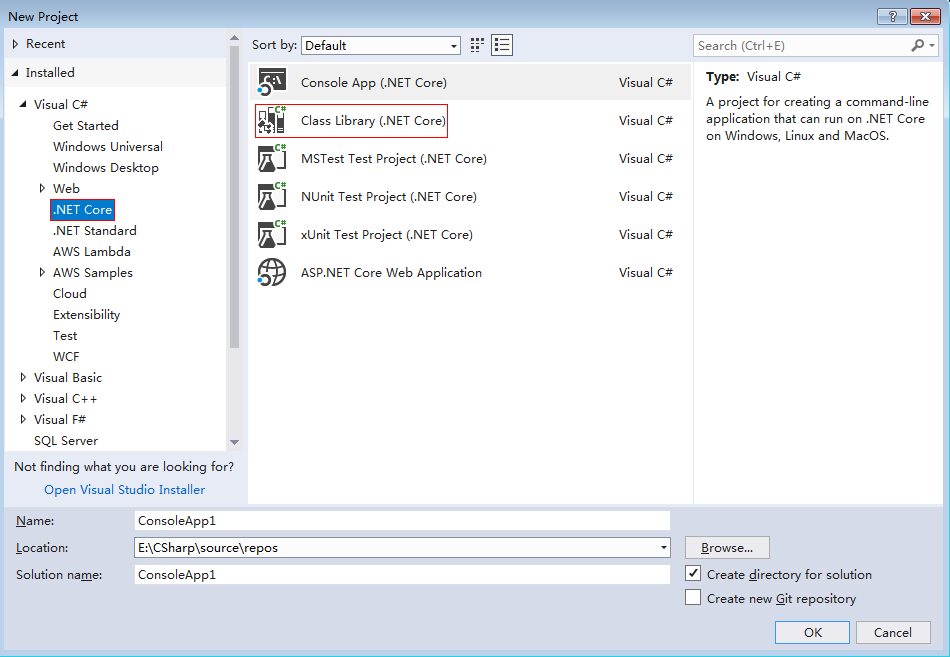The height and width of the screenshot is (657, 950).
Task: Expand the Visual F# node
Action: click(23, 419)
